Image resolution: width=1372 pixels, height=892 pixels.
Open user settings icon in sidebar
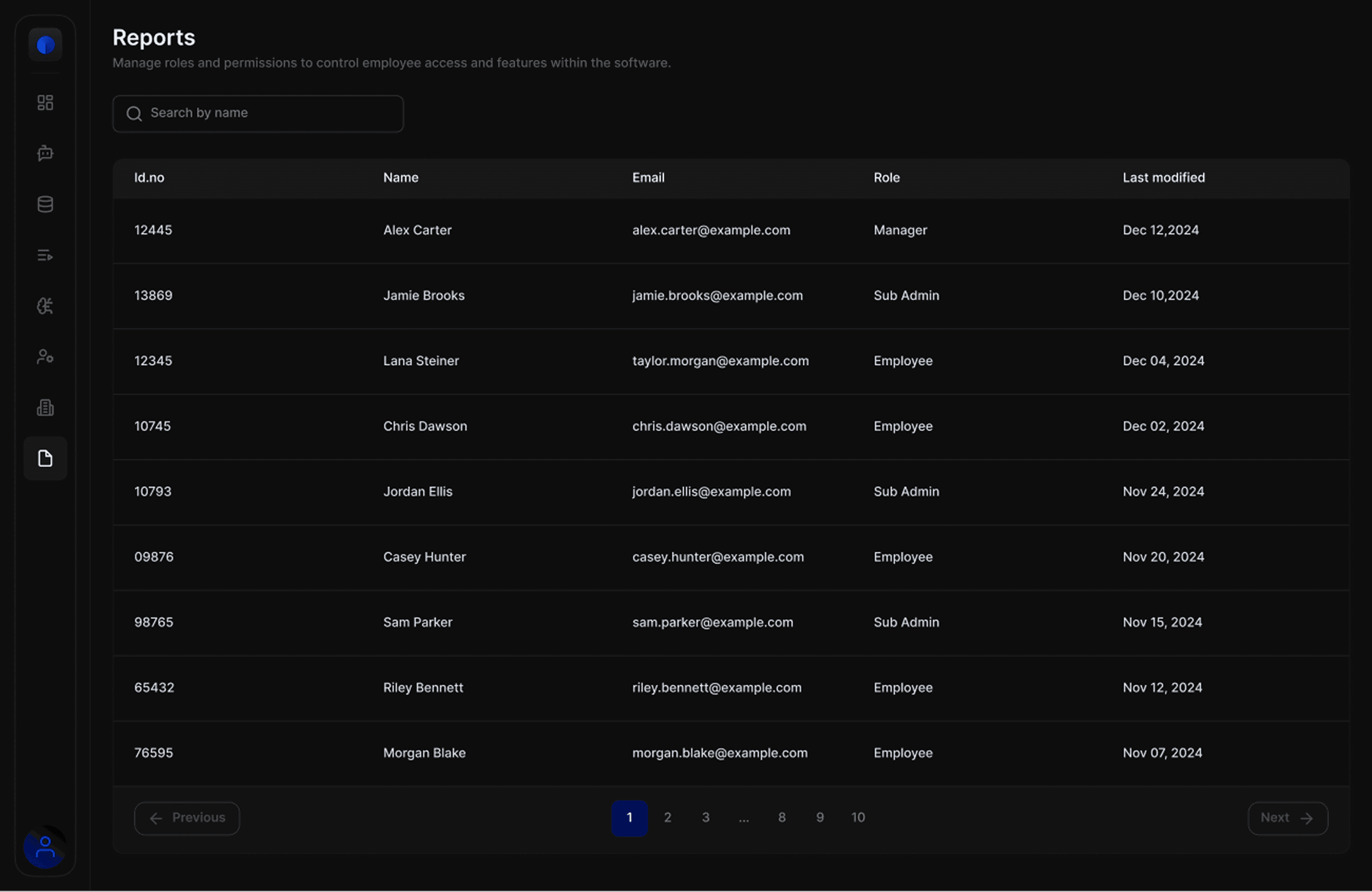click(x=45, y=357)
